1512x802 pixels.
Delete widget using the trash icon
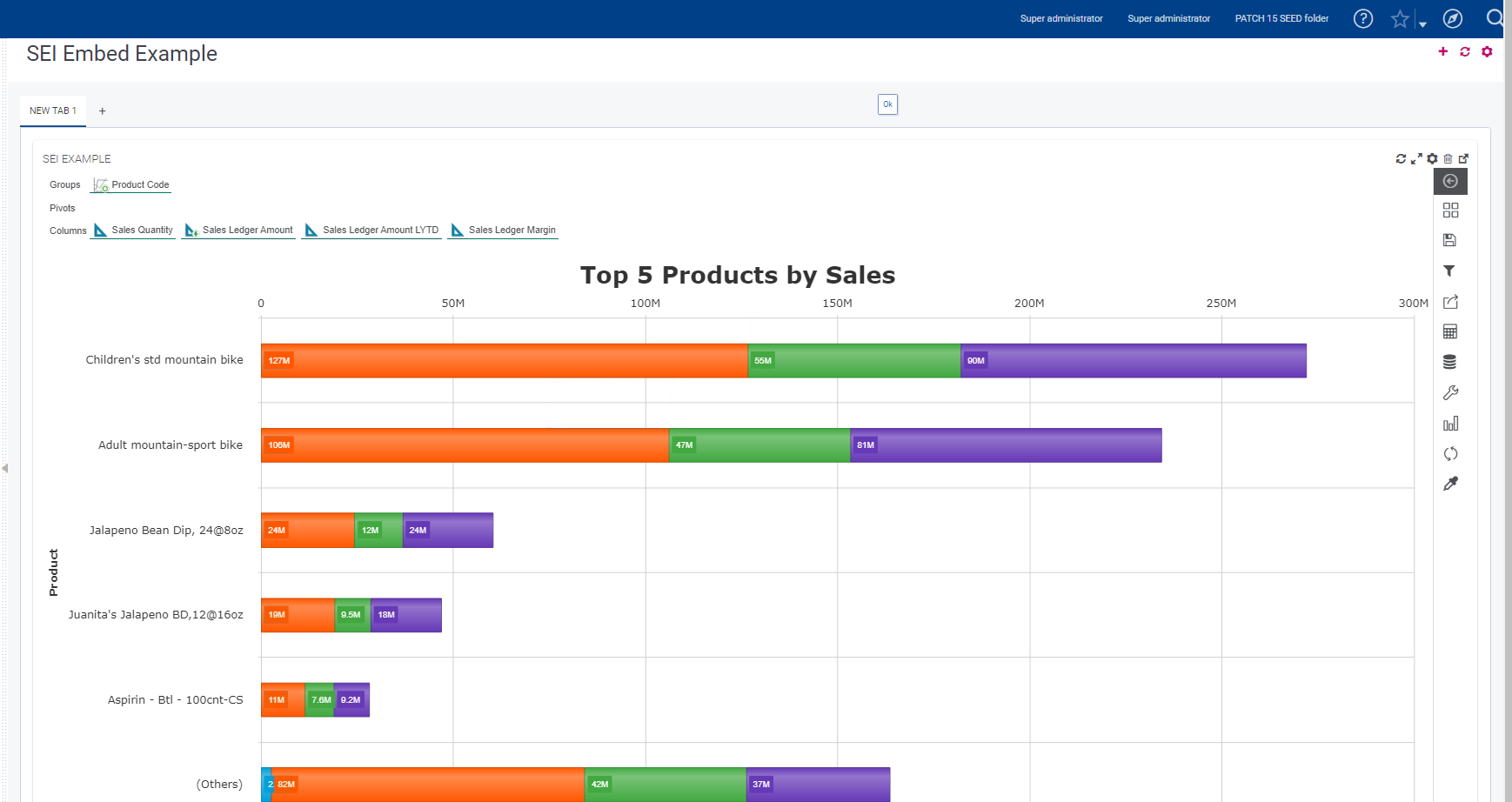point(1448,159)
